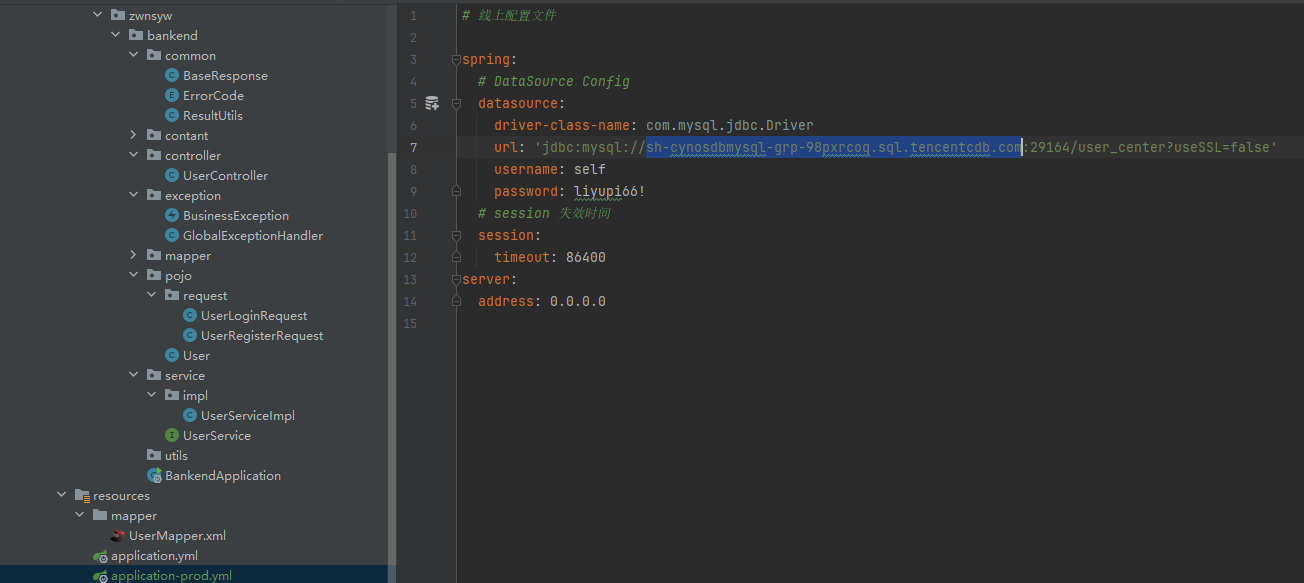This screenshot has width=1304, height=583.
Task: Fold the session block at line 11
Action: pos(456,235)
